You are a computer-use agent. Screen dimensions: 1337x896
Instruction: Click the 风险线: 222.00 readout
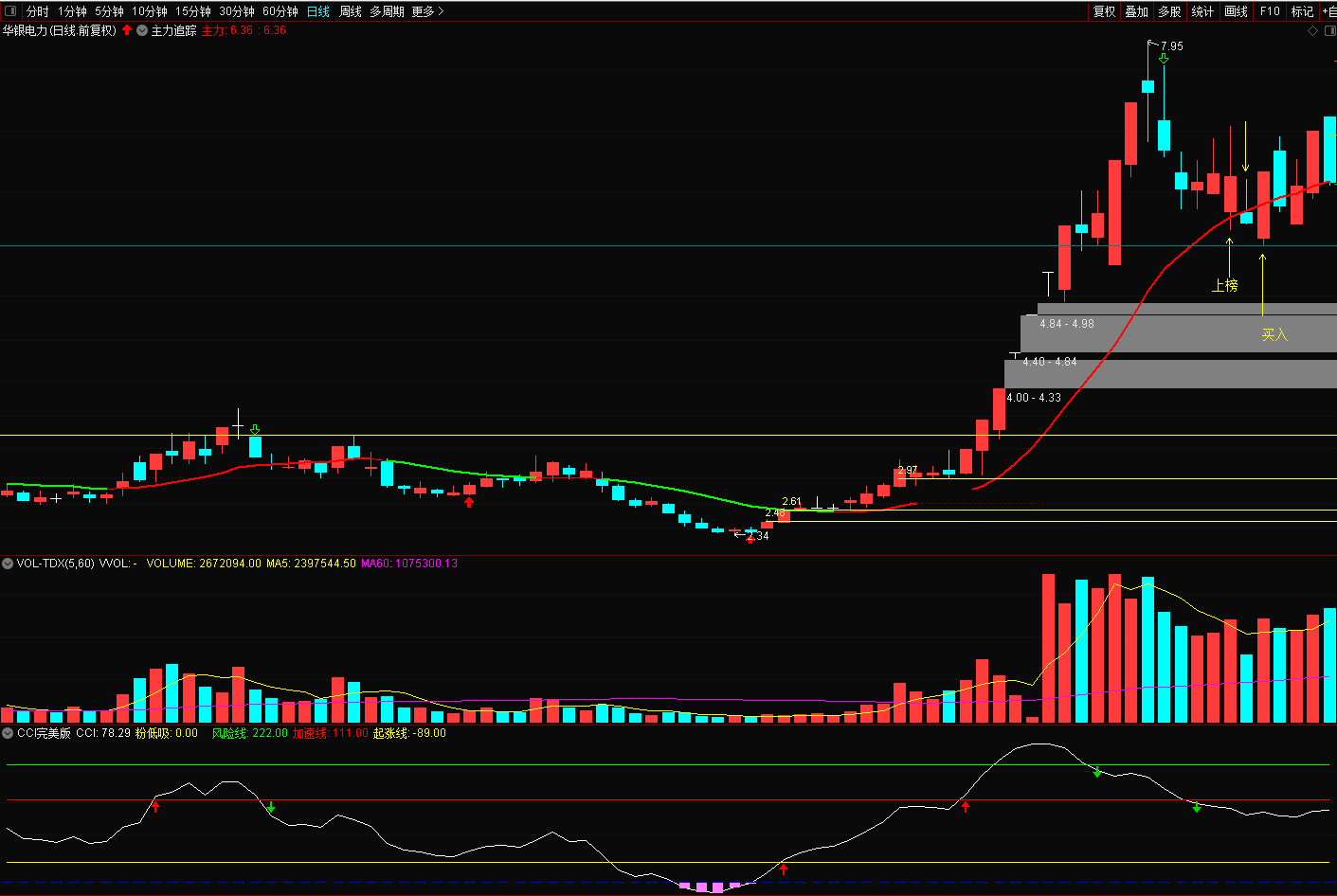click(250, 732)
